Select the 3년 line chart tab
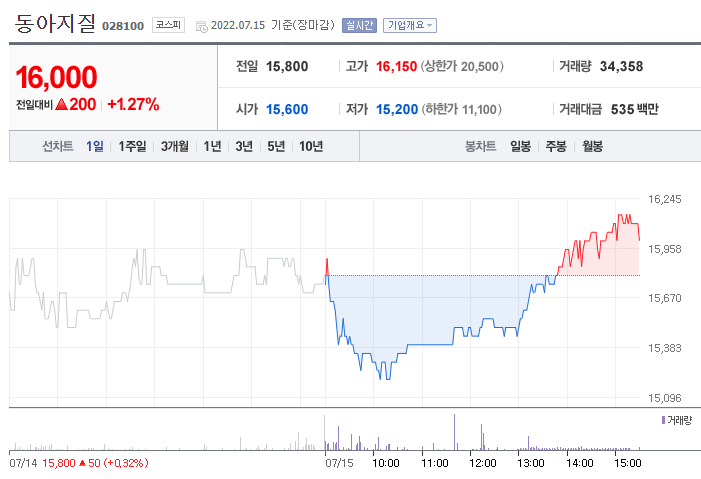701x479 pixels. (x=244, y=146)
